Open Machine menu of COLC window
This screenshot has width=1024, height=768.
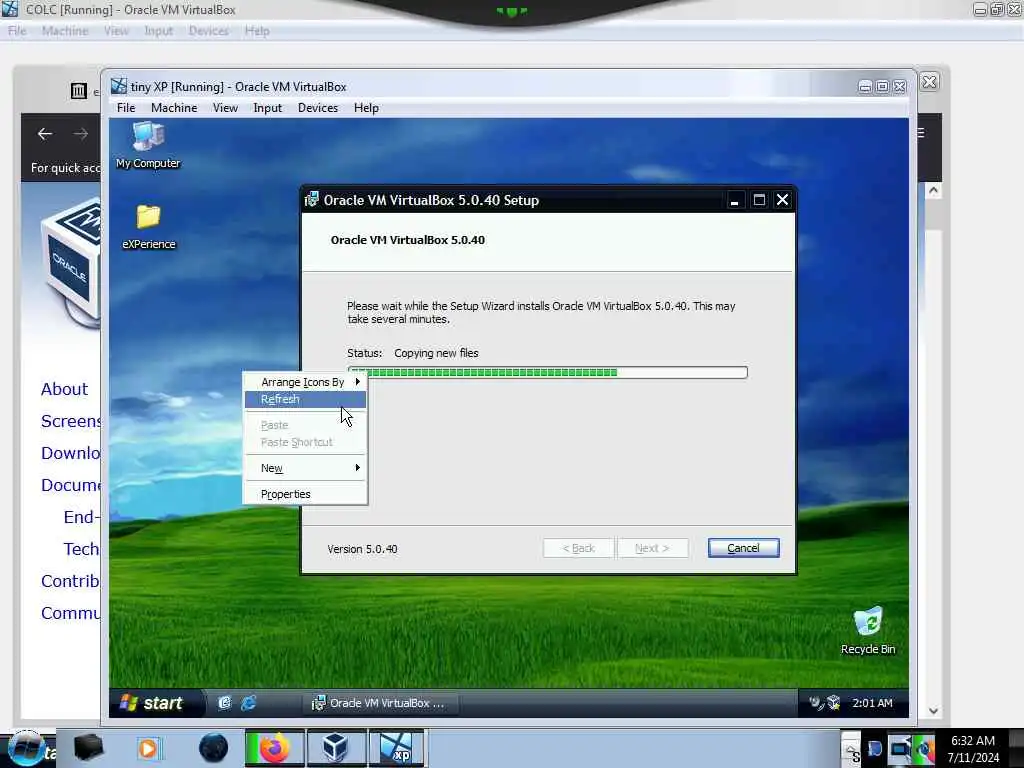click(x=65, y=31)
